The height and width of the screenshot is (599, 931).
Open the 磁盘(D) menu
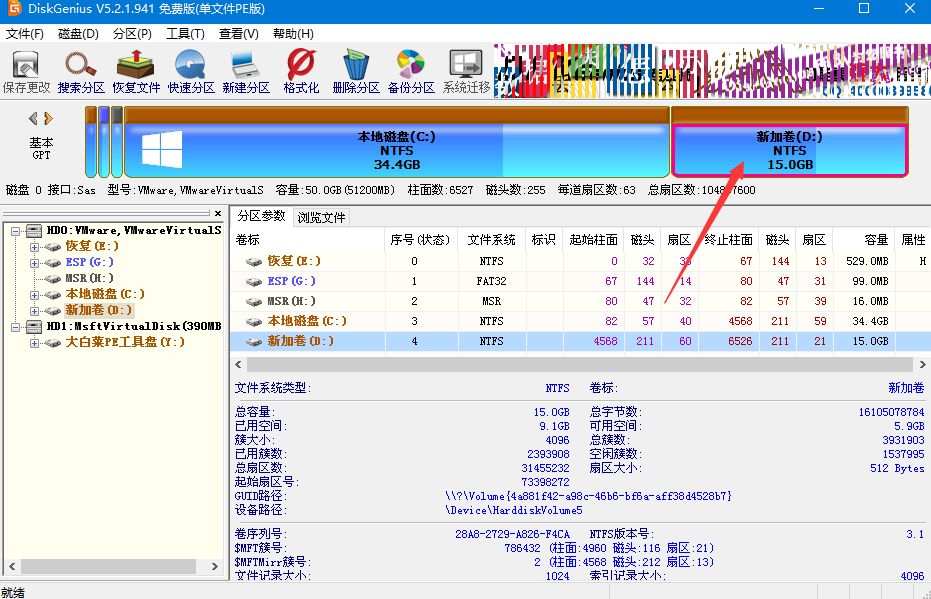[78, 33]
